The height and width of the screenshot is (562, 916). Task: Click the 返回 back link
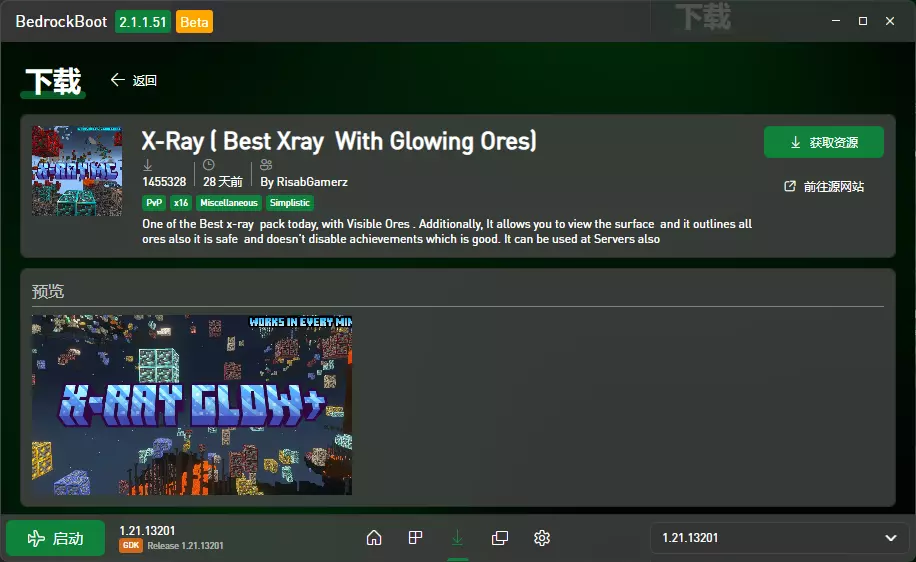coord(144,81)
